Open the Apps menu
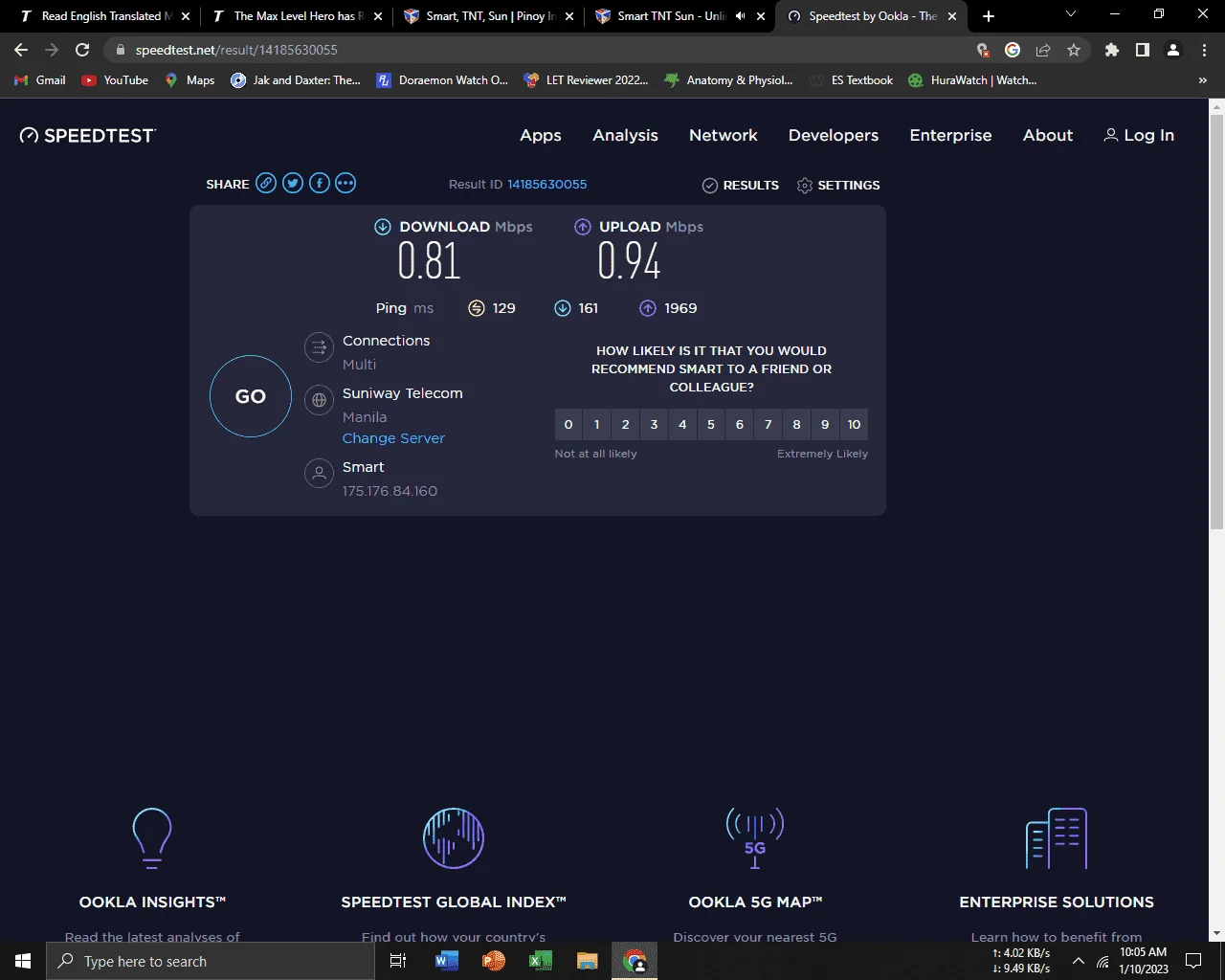This screenshot has height=980, width=1225. (541, 136)
